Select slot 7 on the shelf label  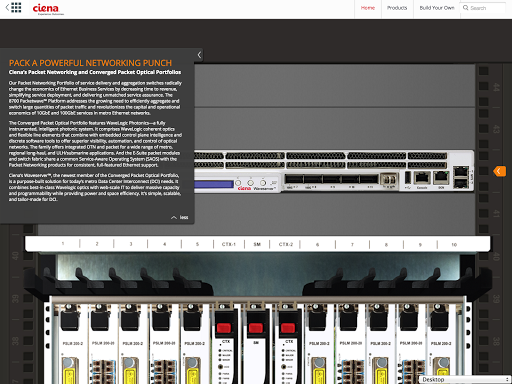point(352,244)
